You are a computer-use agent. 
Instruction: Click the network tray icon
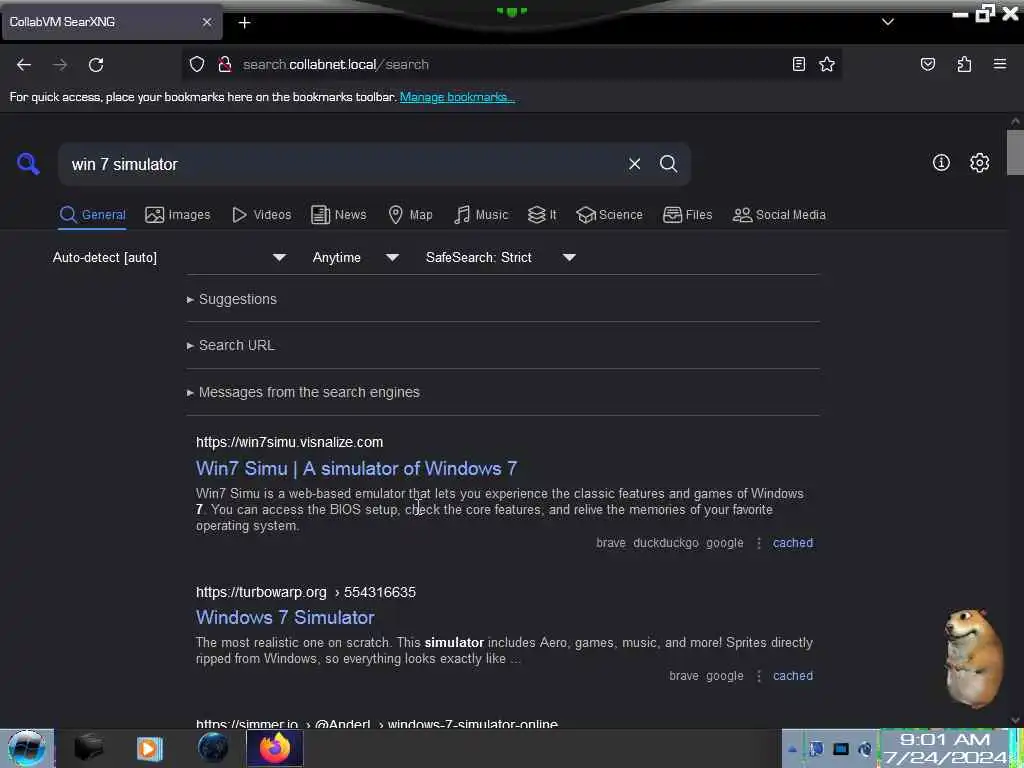[x=840, y=749]
